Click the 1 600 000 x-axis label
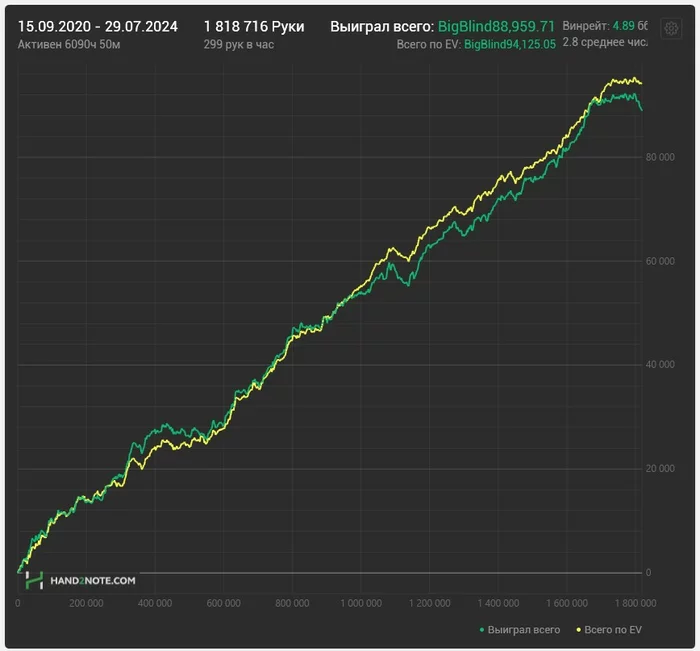Image resolution: width=700 pixels, height=651 pixels. pos(567,603)
